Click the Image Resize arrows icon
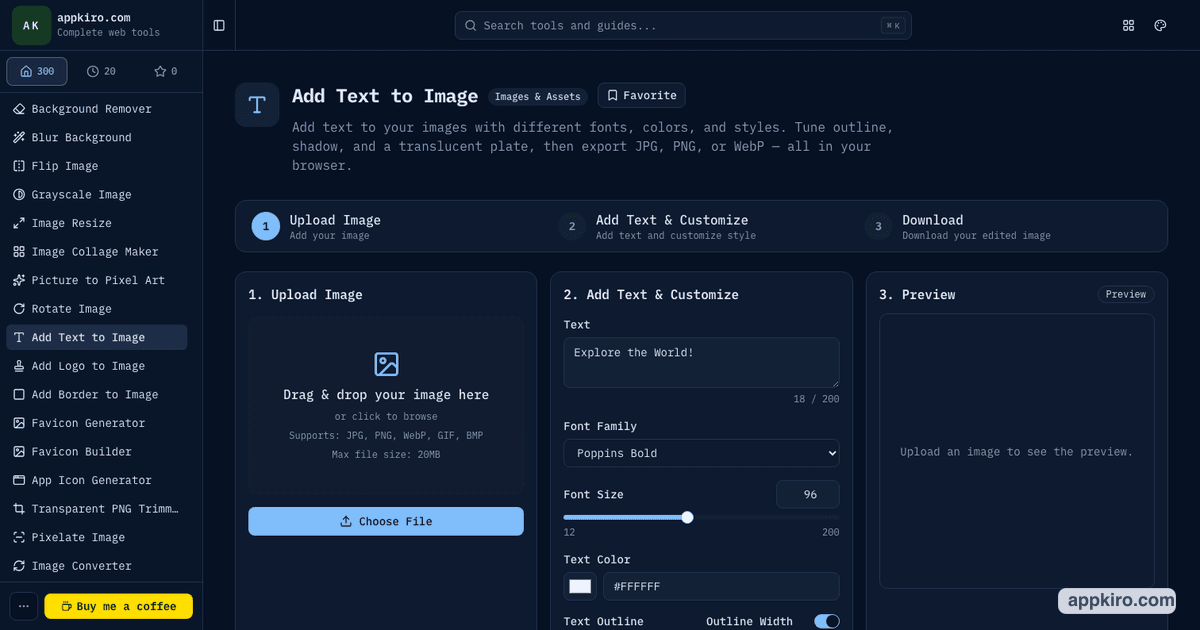The width and height of the screenshot is (1200, 630). pos(19,223)
